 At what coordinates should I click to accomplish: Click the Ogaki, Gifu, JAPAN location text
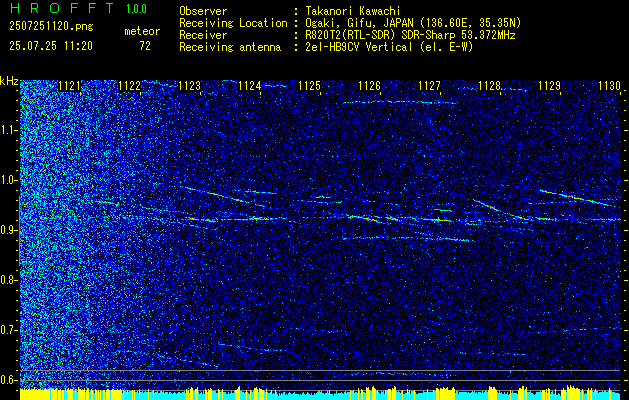(413, 23)
